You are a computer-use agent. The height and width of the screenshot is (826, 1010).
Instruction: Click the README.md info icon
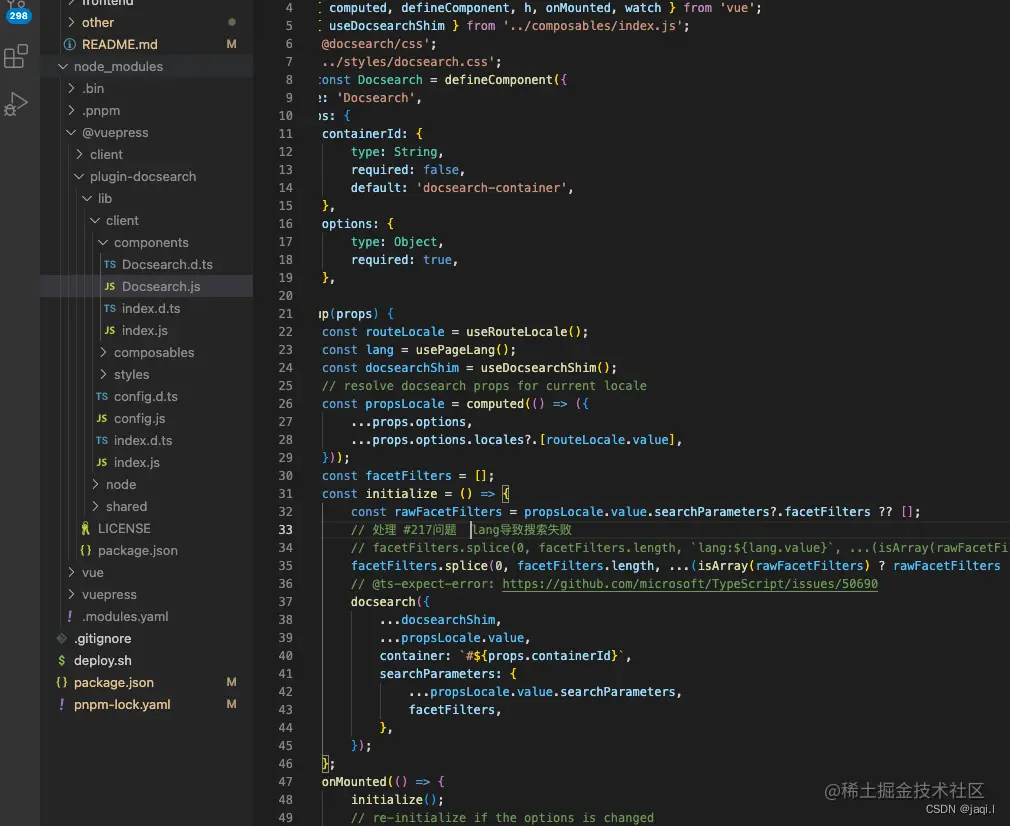coord(69,44)
